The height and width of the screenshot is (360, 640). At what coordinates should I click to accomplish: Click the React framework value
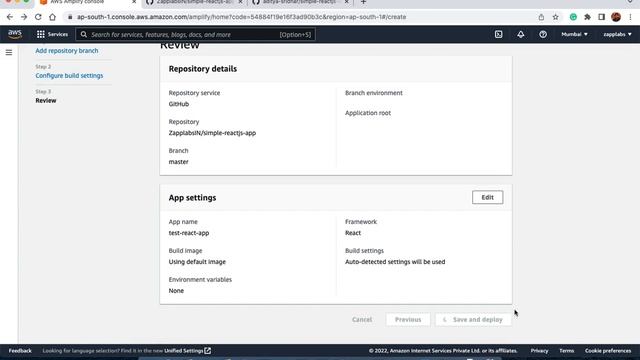pyautogui.click(x=353, y=233)
